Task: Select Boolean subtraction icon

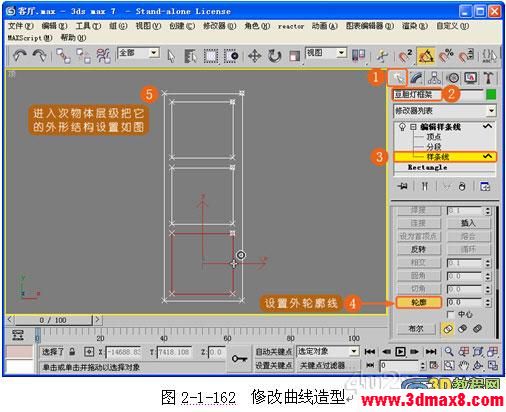Action: pos(462,329)
